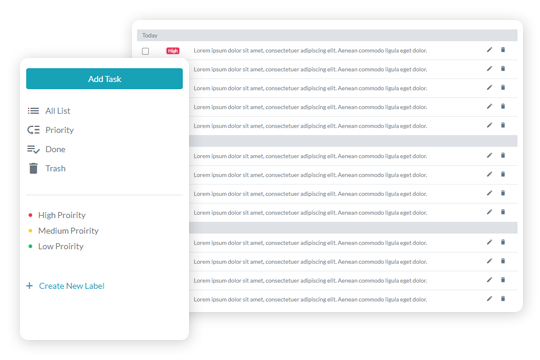Delete the first task under Today

pyautogui.click(x=503, y=50)
